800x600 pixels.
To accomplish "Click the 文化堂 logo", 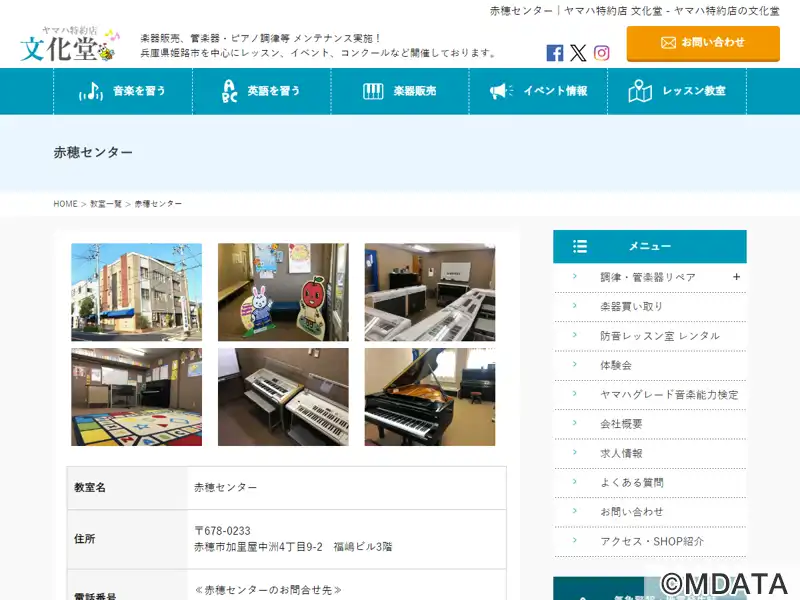I will (70, 44).
